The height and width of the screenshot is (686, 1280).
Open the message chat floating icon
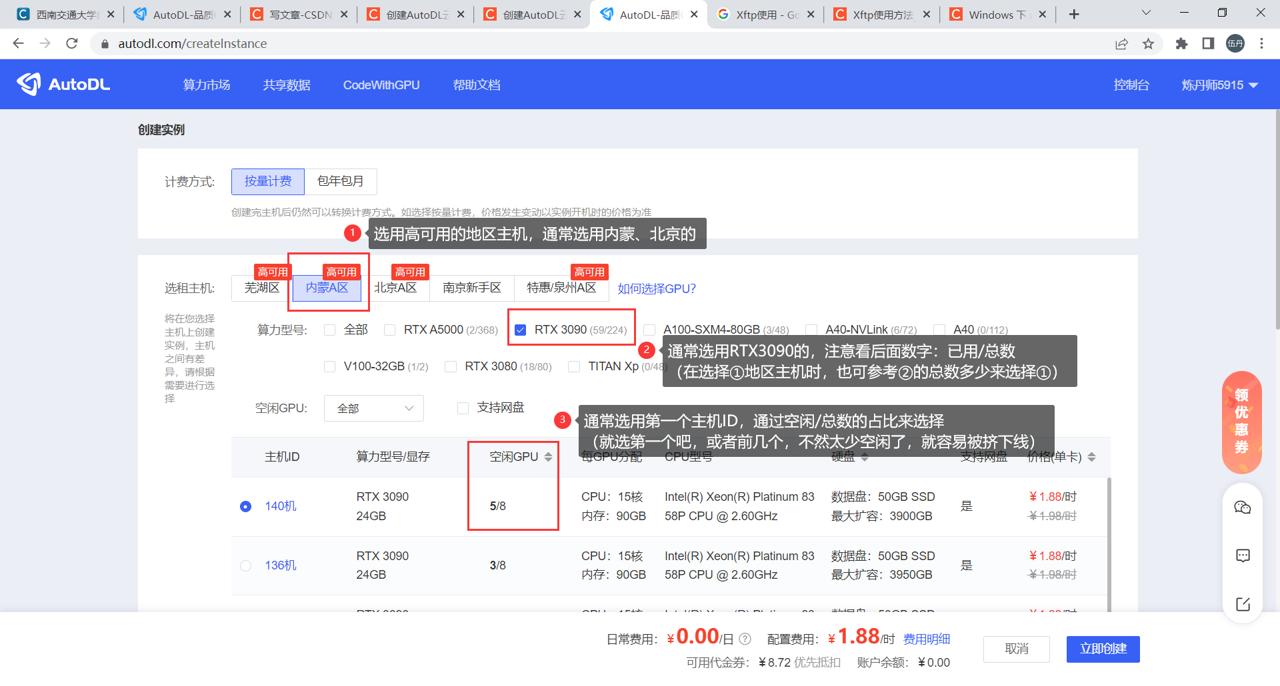pos(1243,555)
